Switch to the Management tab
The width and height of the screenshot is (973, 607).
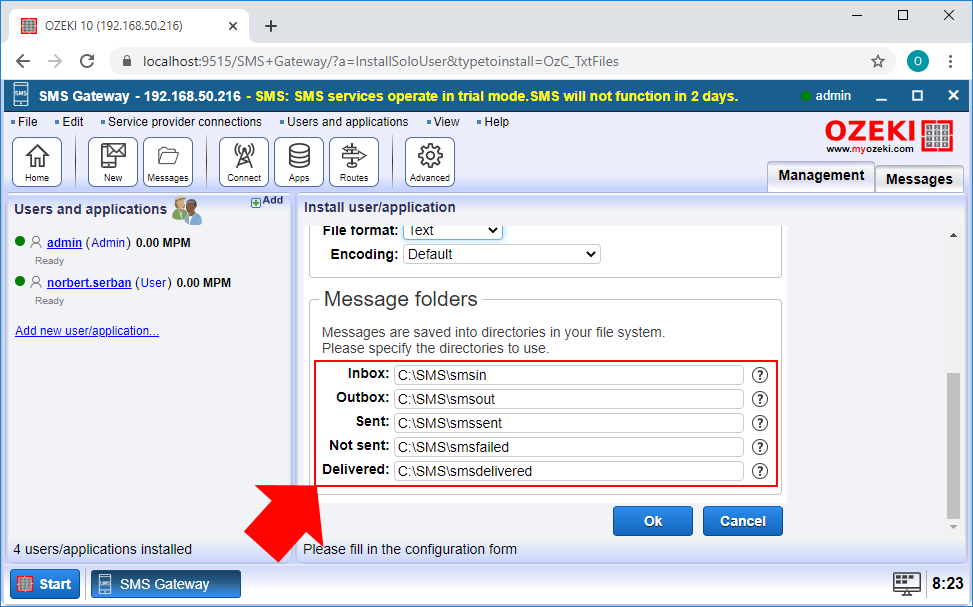click(821, 176)
